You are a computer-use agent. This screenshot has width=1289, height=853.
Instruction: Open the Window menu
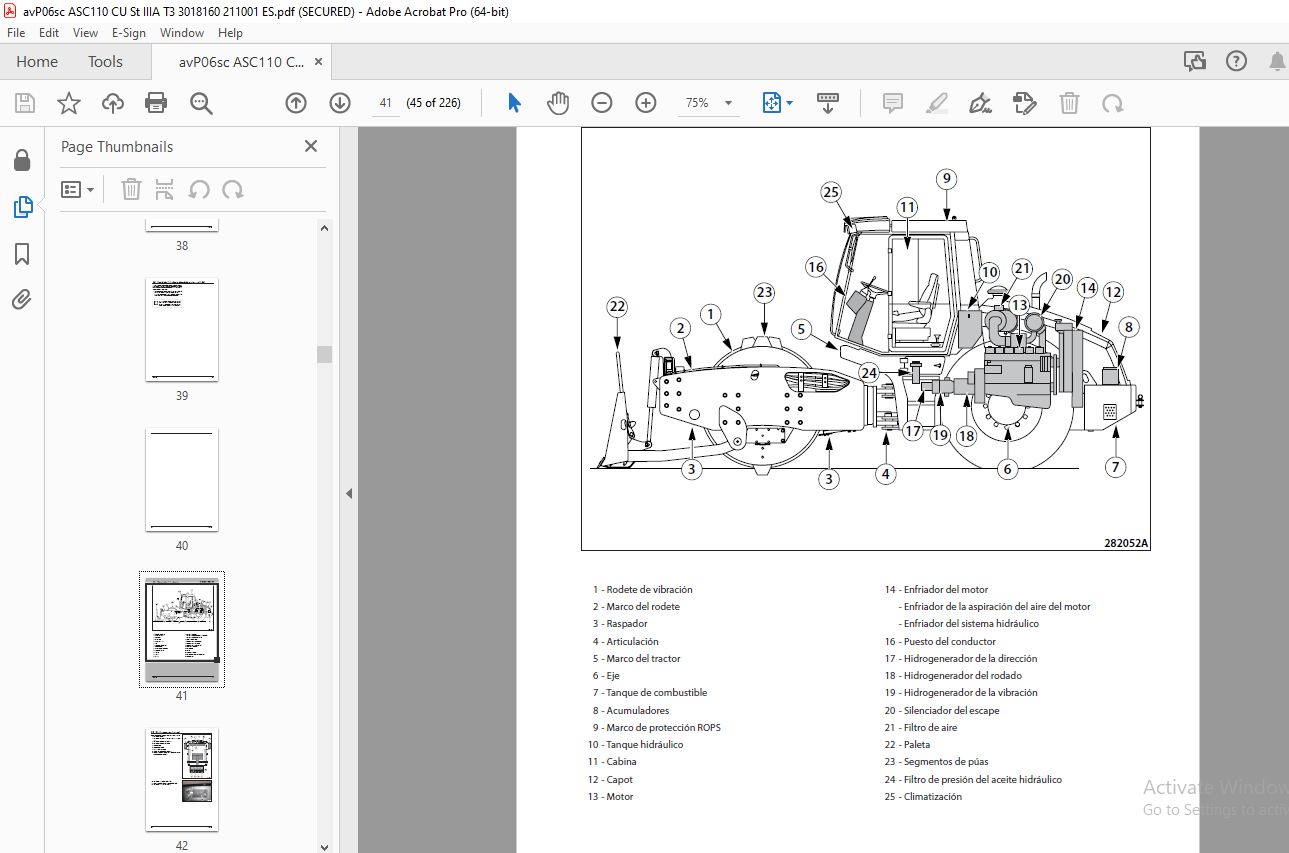tap(182, 33)
